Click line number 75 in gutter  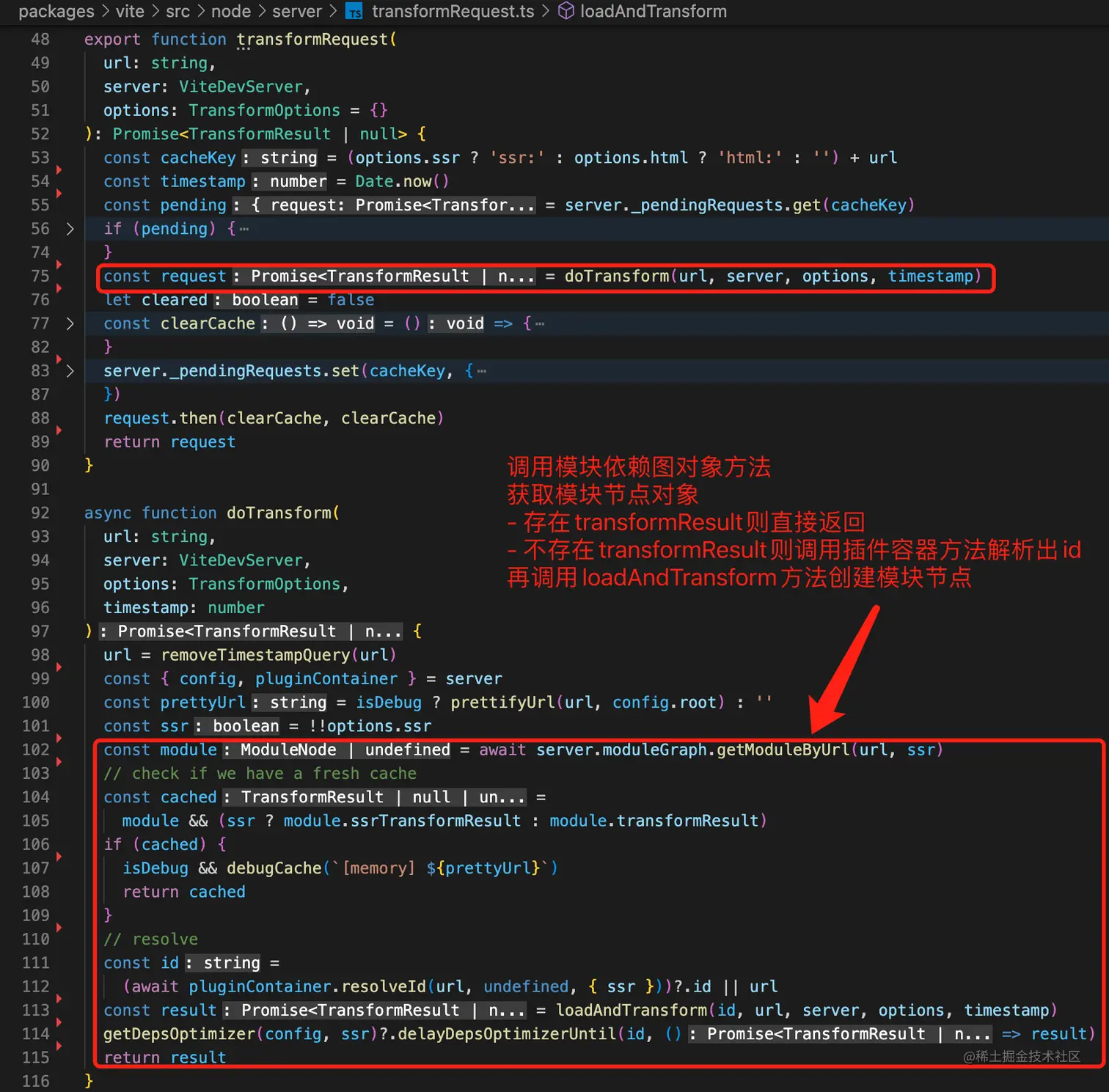pos(40,276)
